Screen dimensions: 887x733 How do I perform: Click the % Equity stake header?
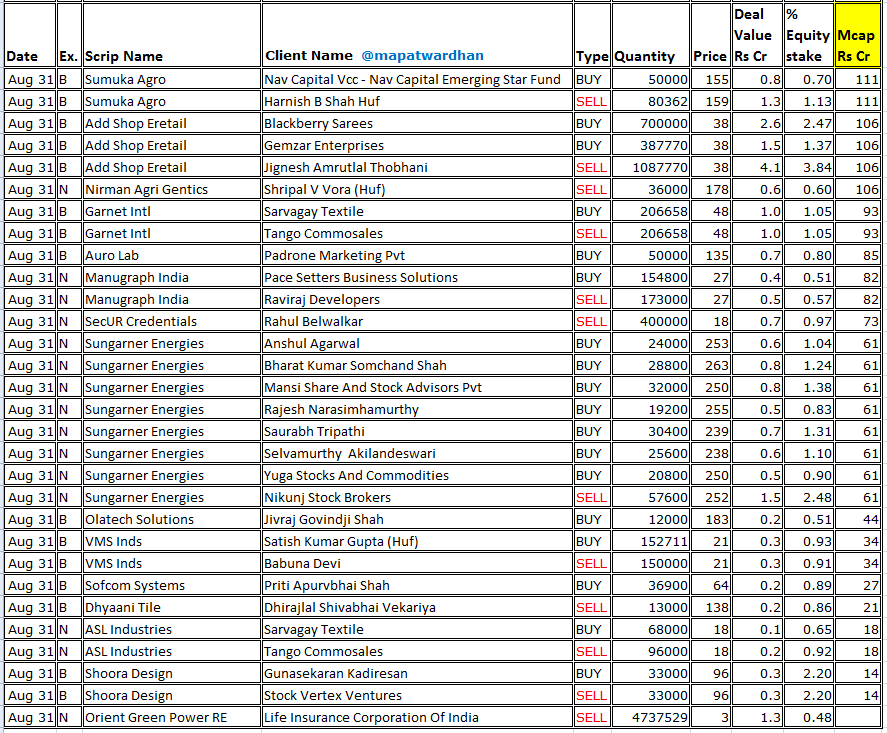click(809, 35)
